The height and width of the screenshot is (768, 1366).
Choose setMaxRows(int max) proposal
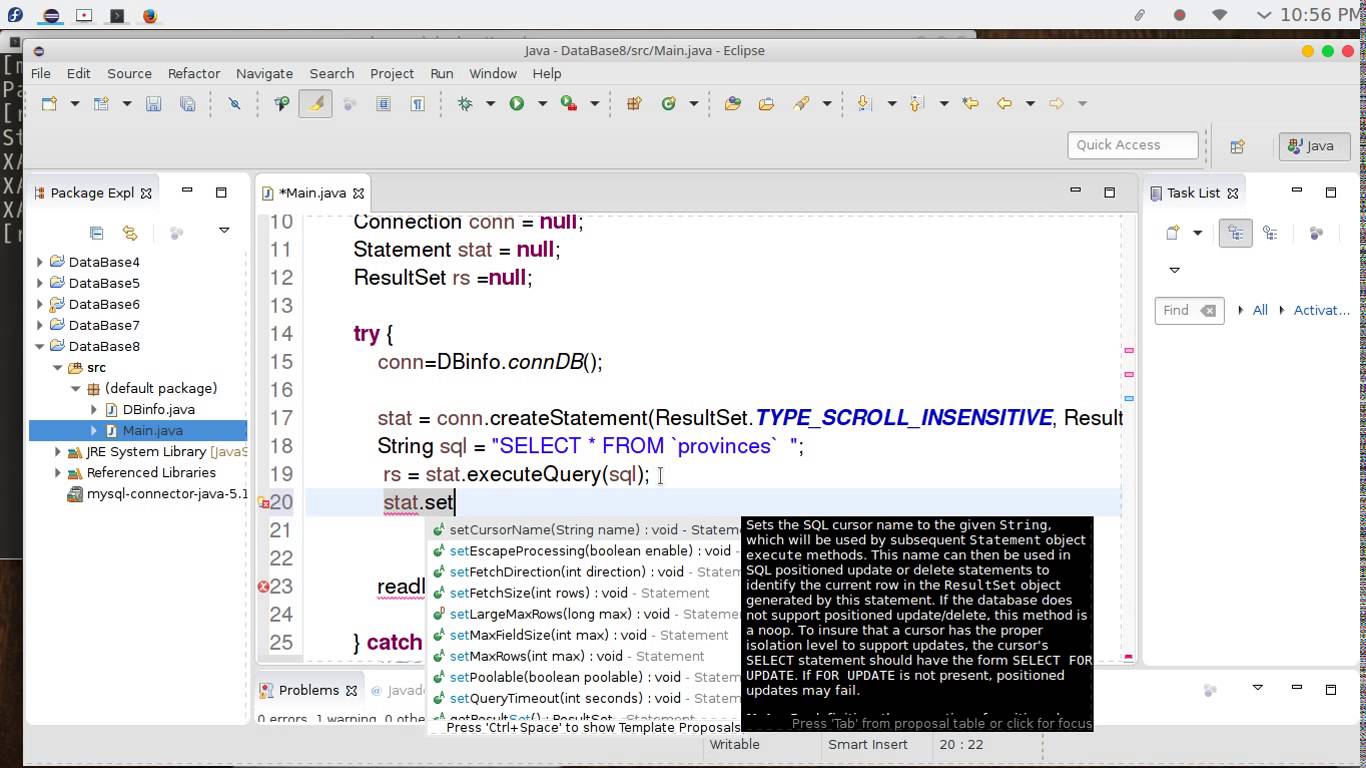click(x=587, y=656)
